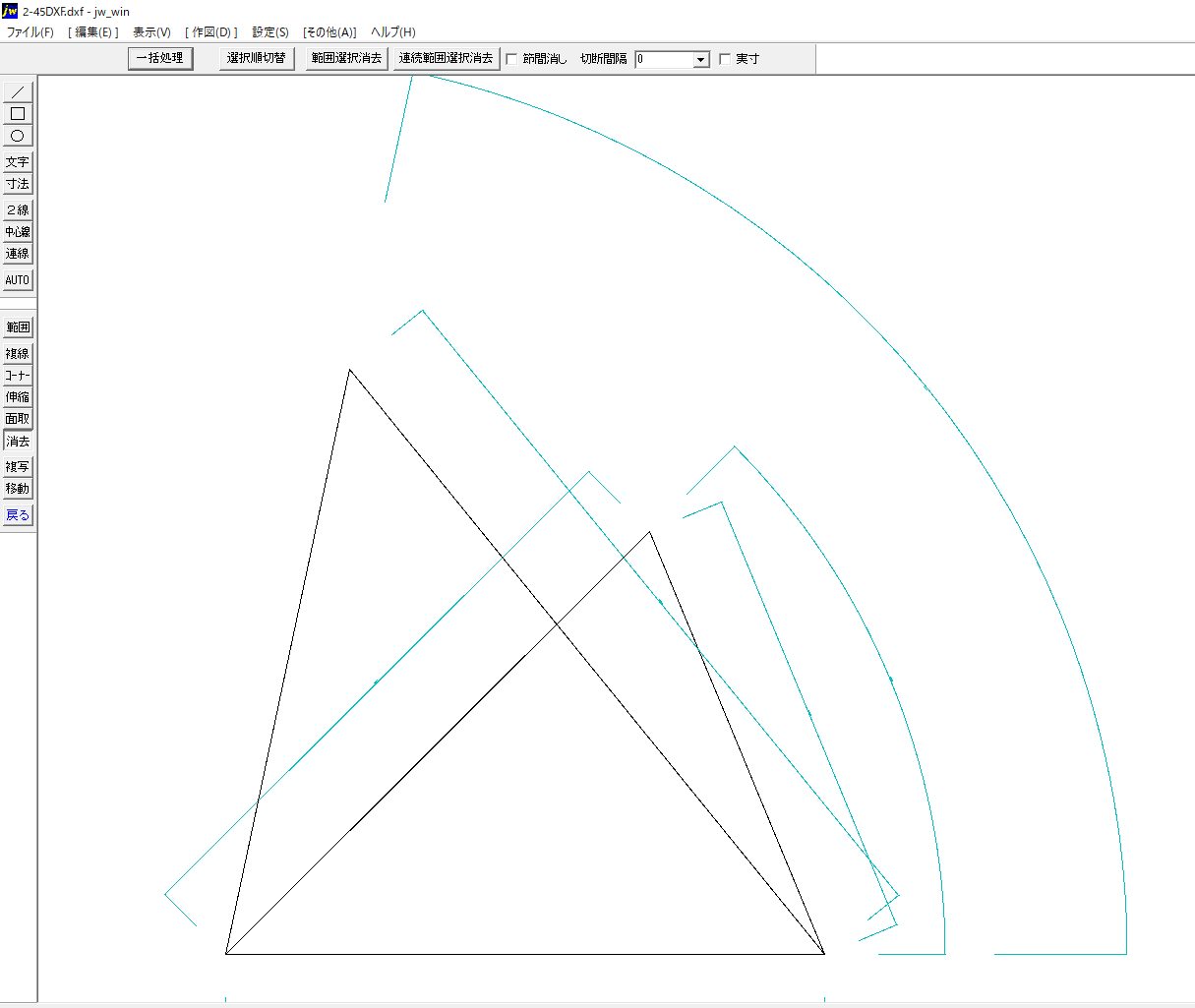Open the 編集(E) menu
Viewport: 1195px width, 1008px height.
click(93, 32)
